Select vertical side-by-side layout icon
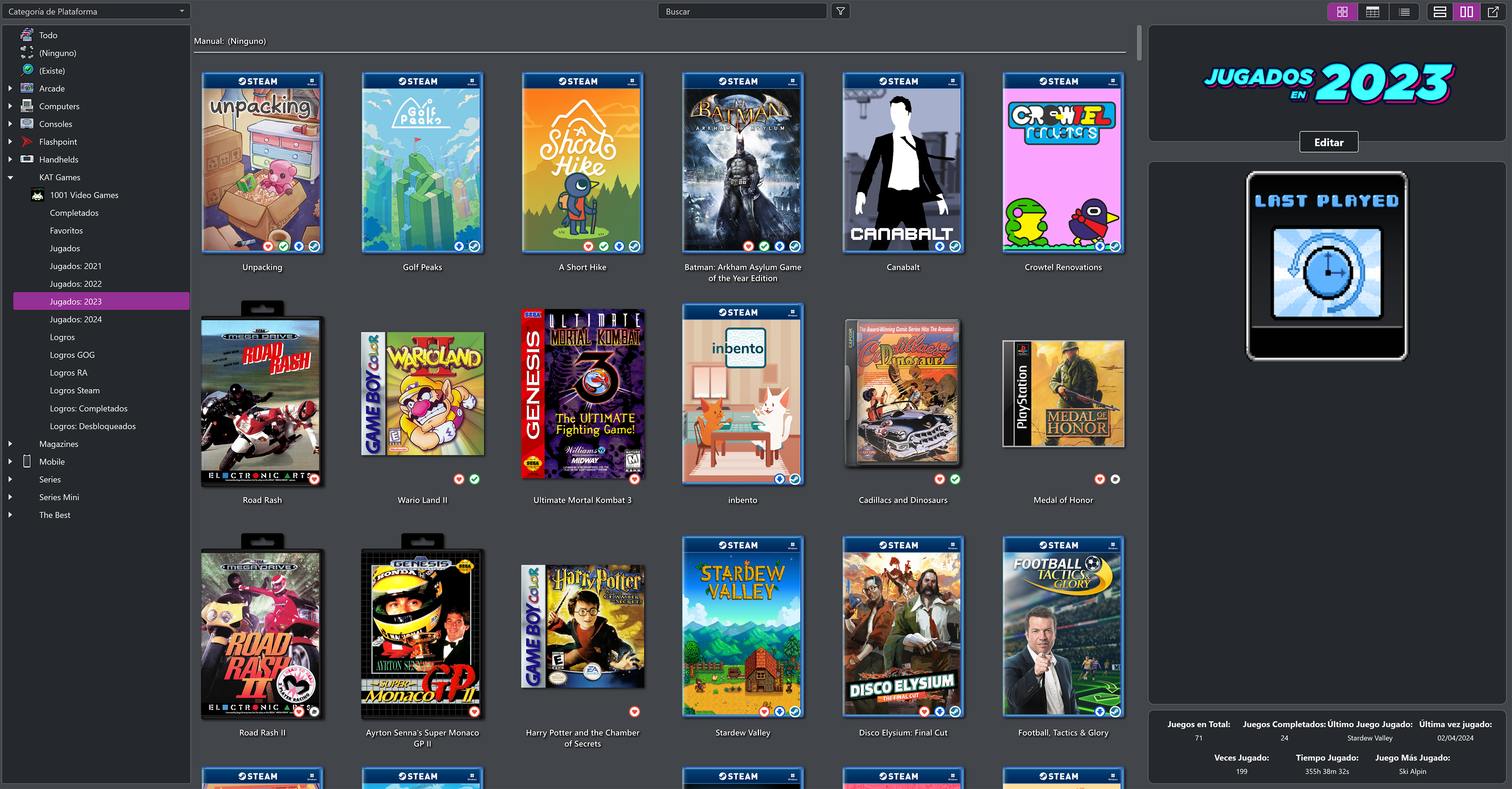 click(1466, 12)
